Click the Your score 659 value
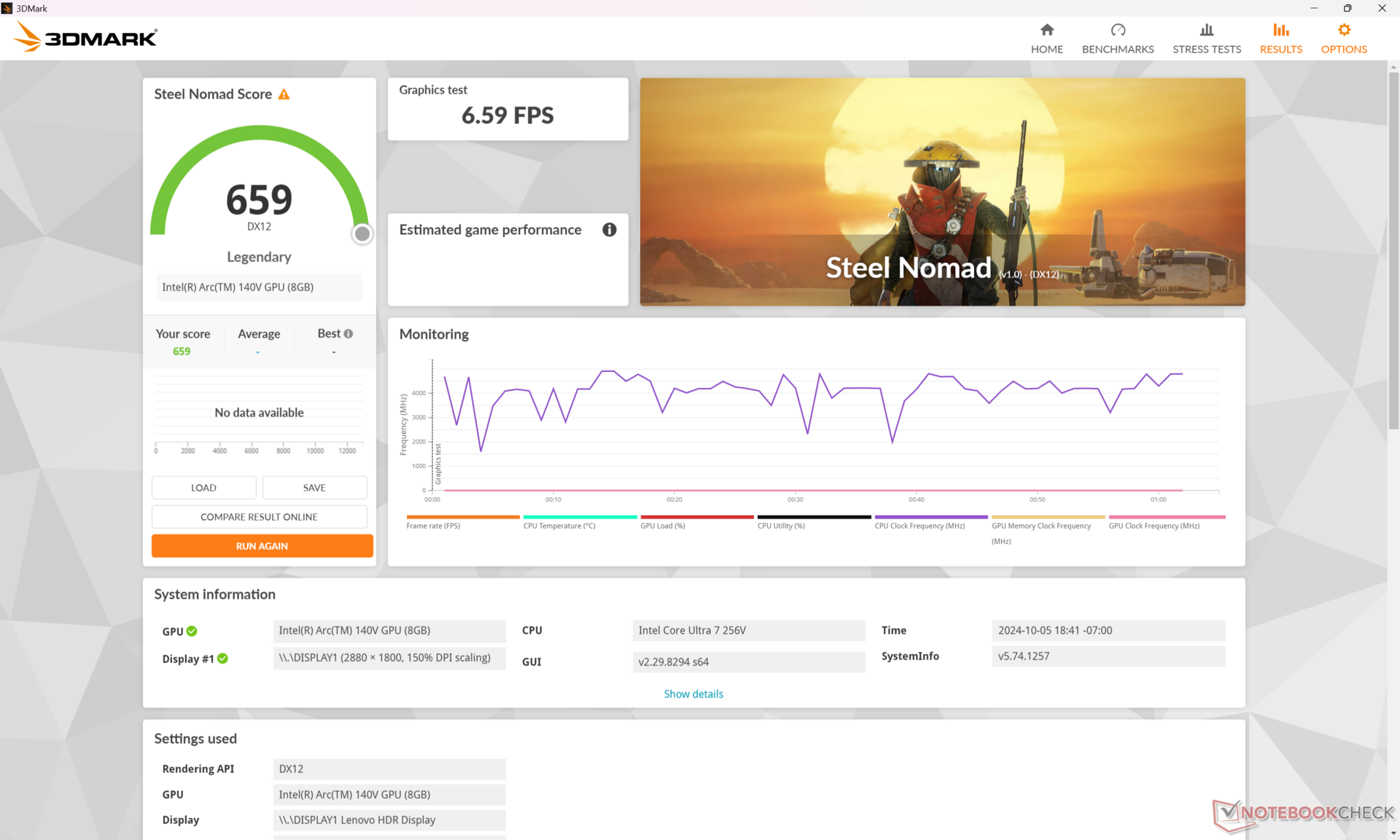The width and height of the screenshot is (1400, 840). tap(182, 351)
